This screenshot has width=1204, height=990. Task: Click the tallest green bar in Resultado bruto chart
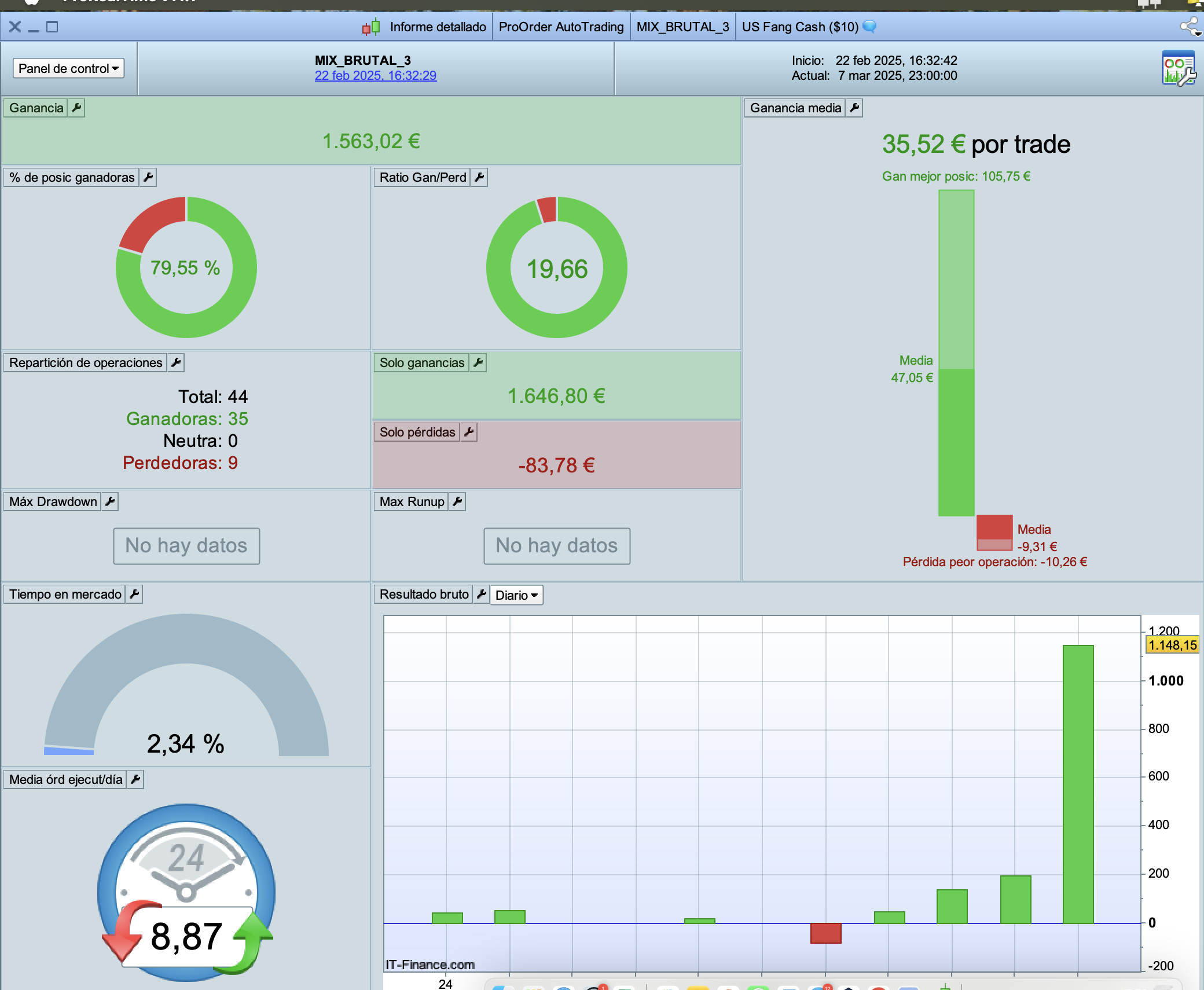click(x=1078, y=784)
